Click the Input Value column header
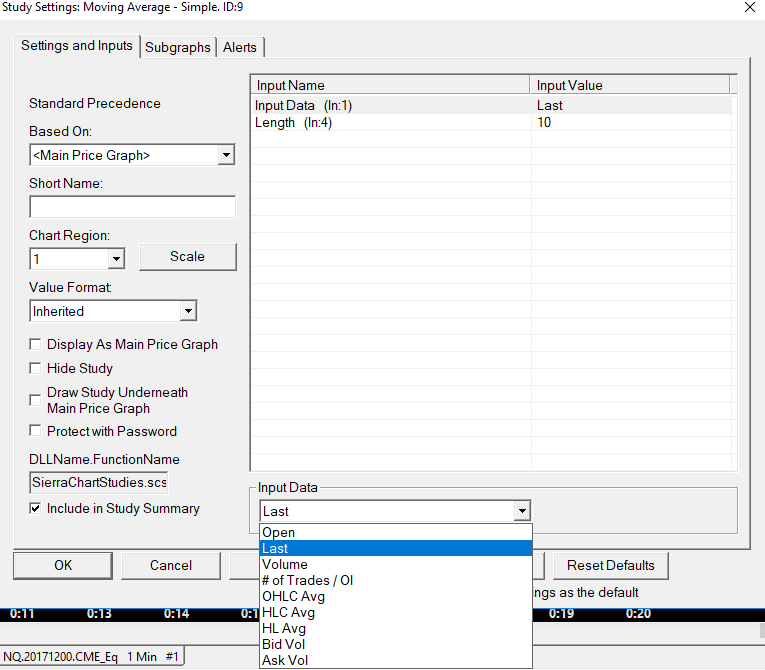Viewport: 765px width, 670px height. pos(630,85)
